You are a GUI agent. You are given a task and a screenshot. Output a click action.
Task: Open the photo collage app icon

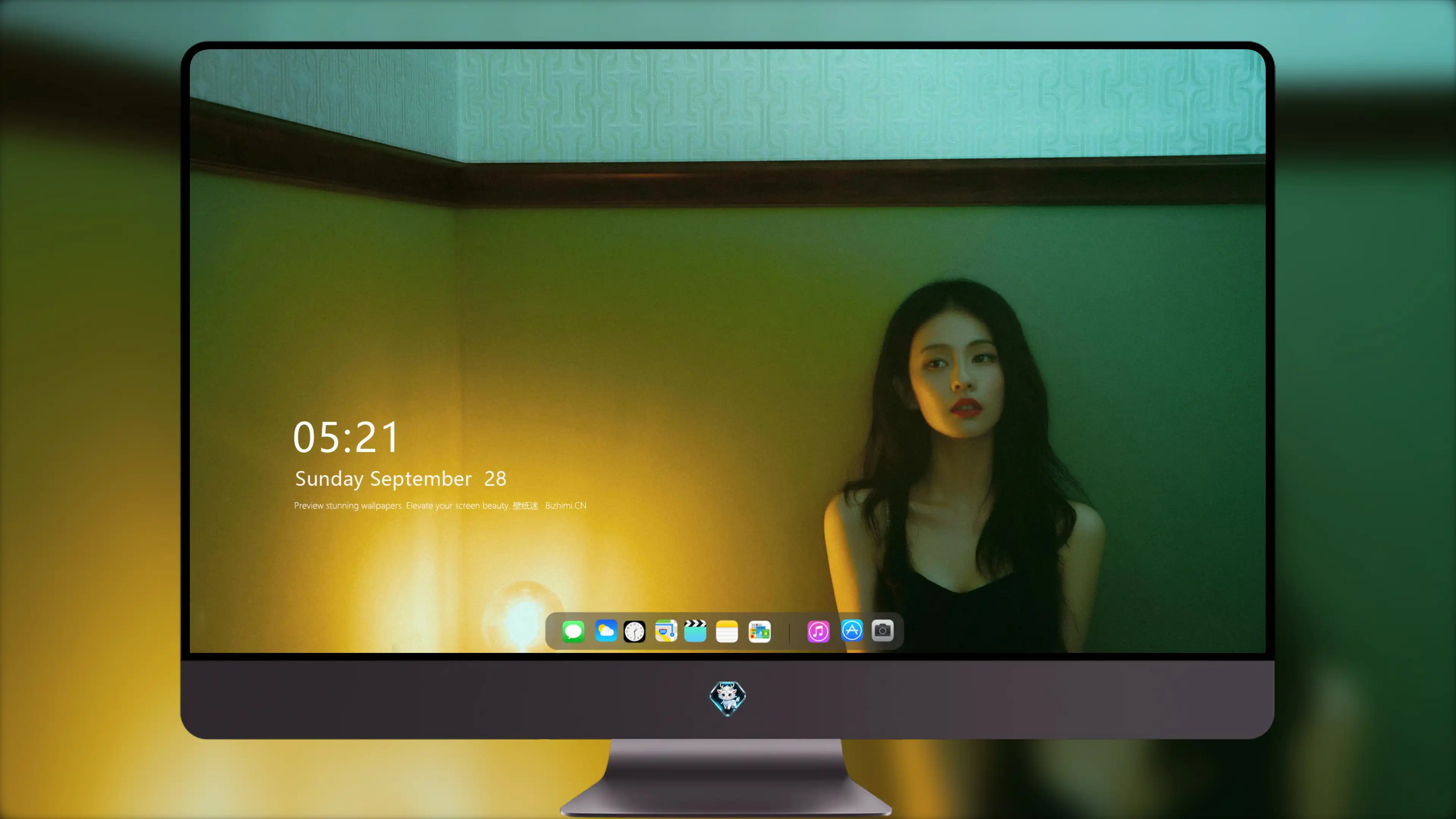click(759, 631)
